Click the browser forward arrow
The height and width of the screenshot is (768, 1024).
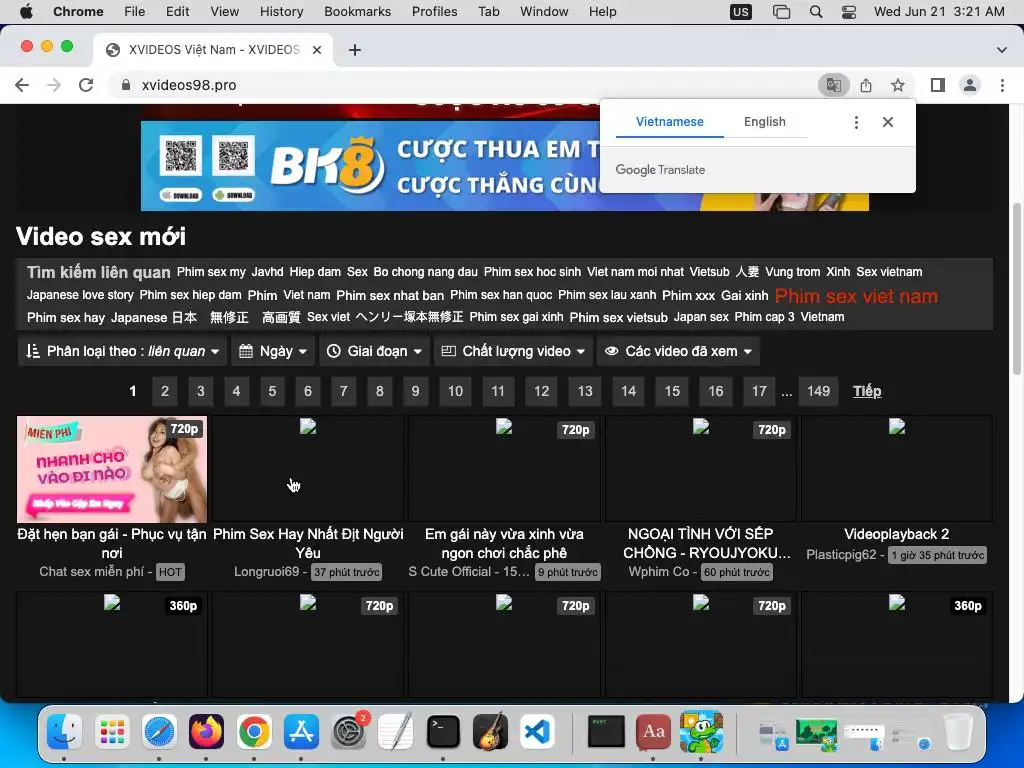click(x=54, y=85)
